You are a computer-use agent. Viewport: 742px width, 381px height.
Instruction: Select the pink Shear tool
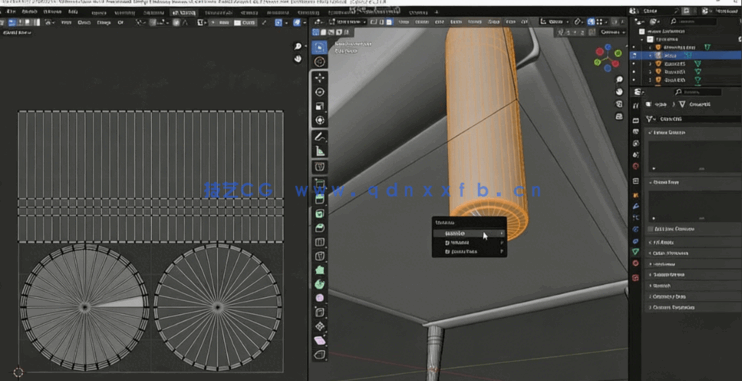point(319,341)
